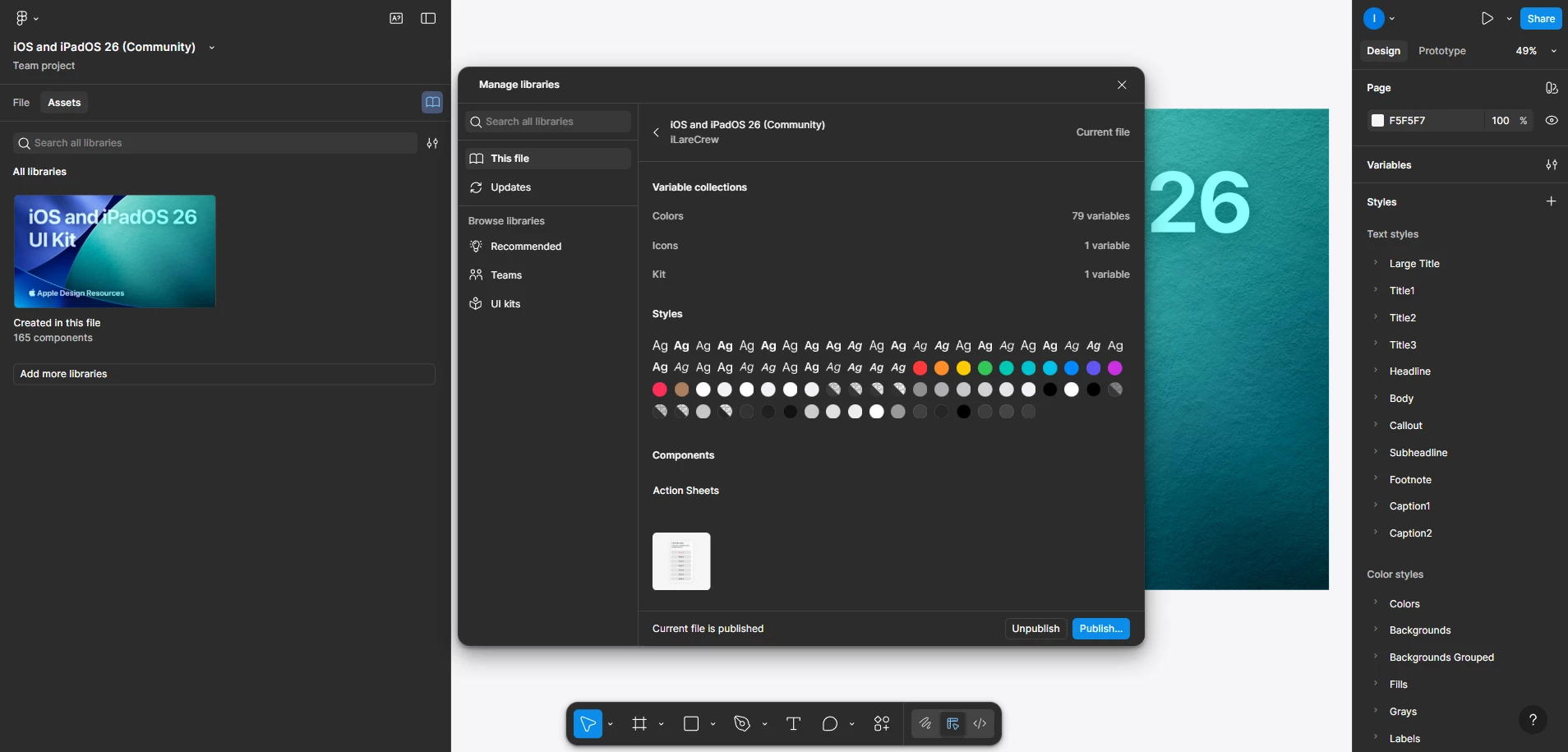This screenshot has width=1568, height=752.
Task: Click the page color F5F5F7 swatch
Action: click(1378, 121)
